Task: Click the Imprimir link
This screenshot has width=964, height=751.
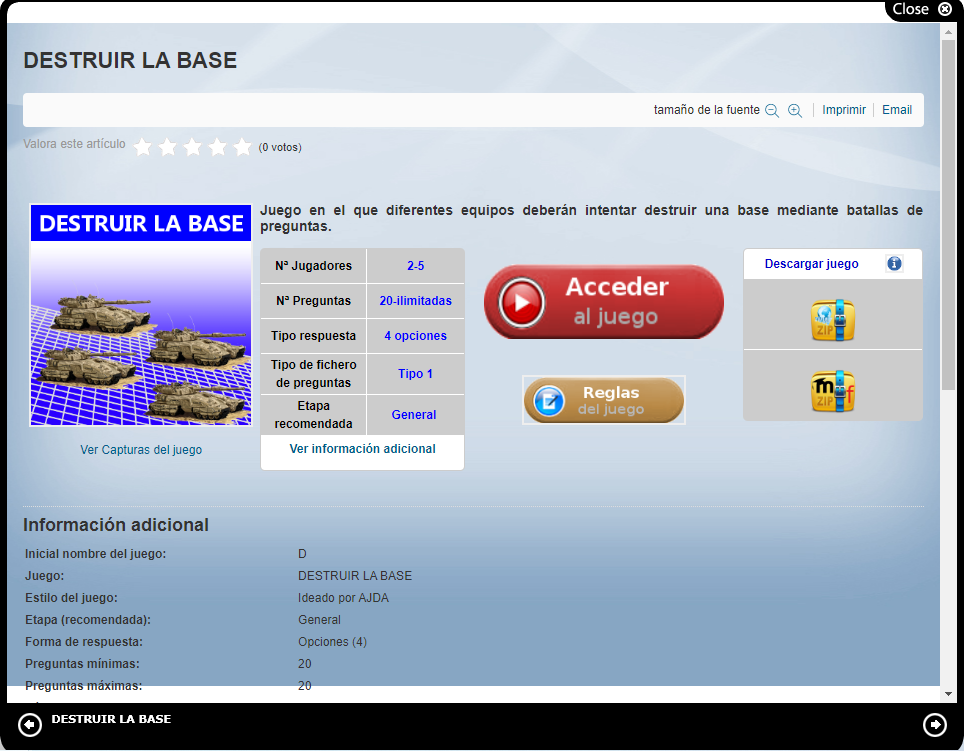Action: point(844,110)
